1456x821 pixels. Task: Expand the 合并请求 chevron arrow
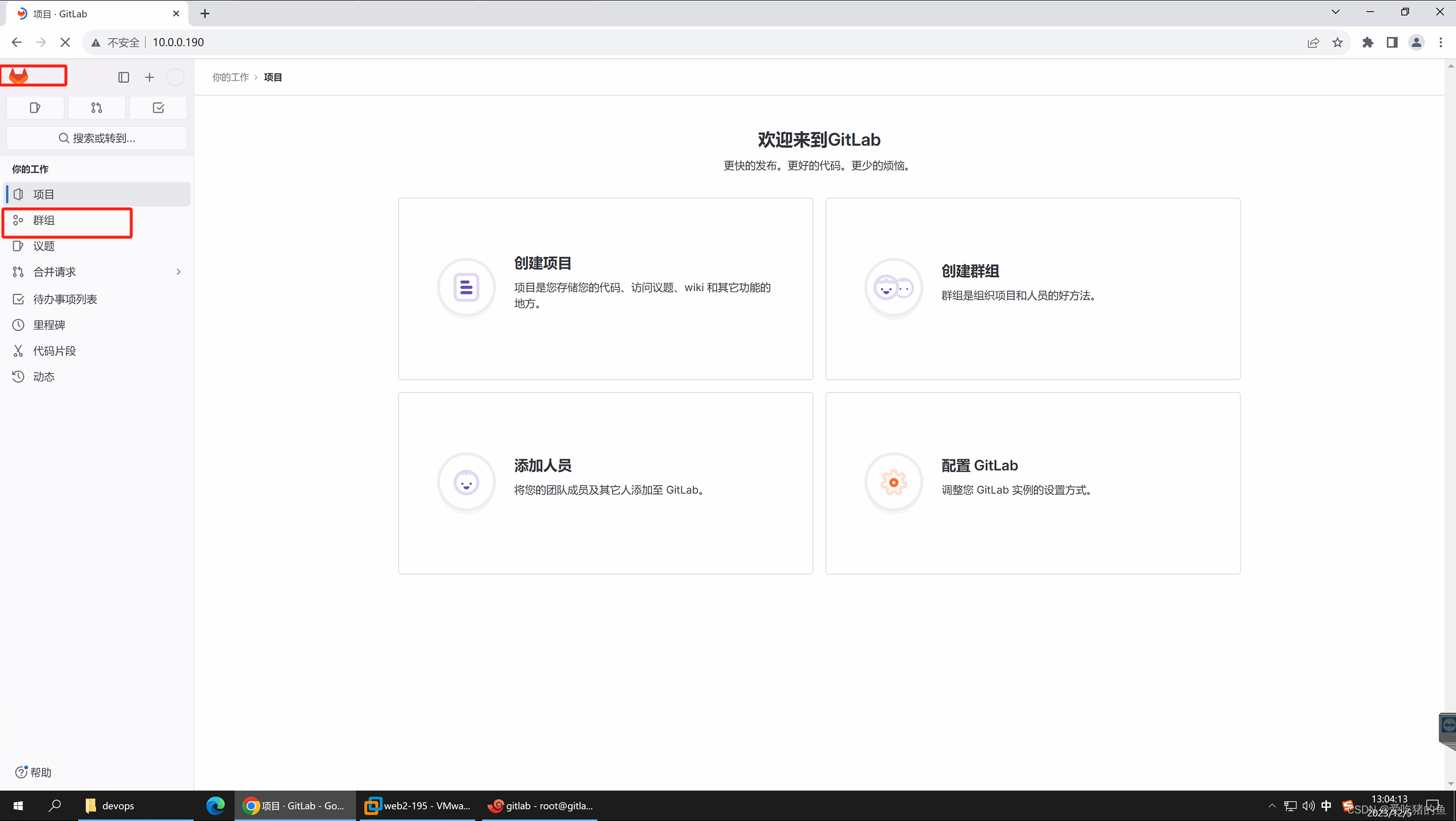click(x=179, y=272)
